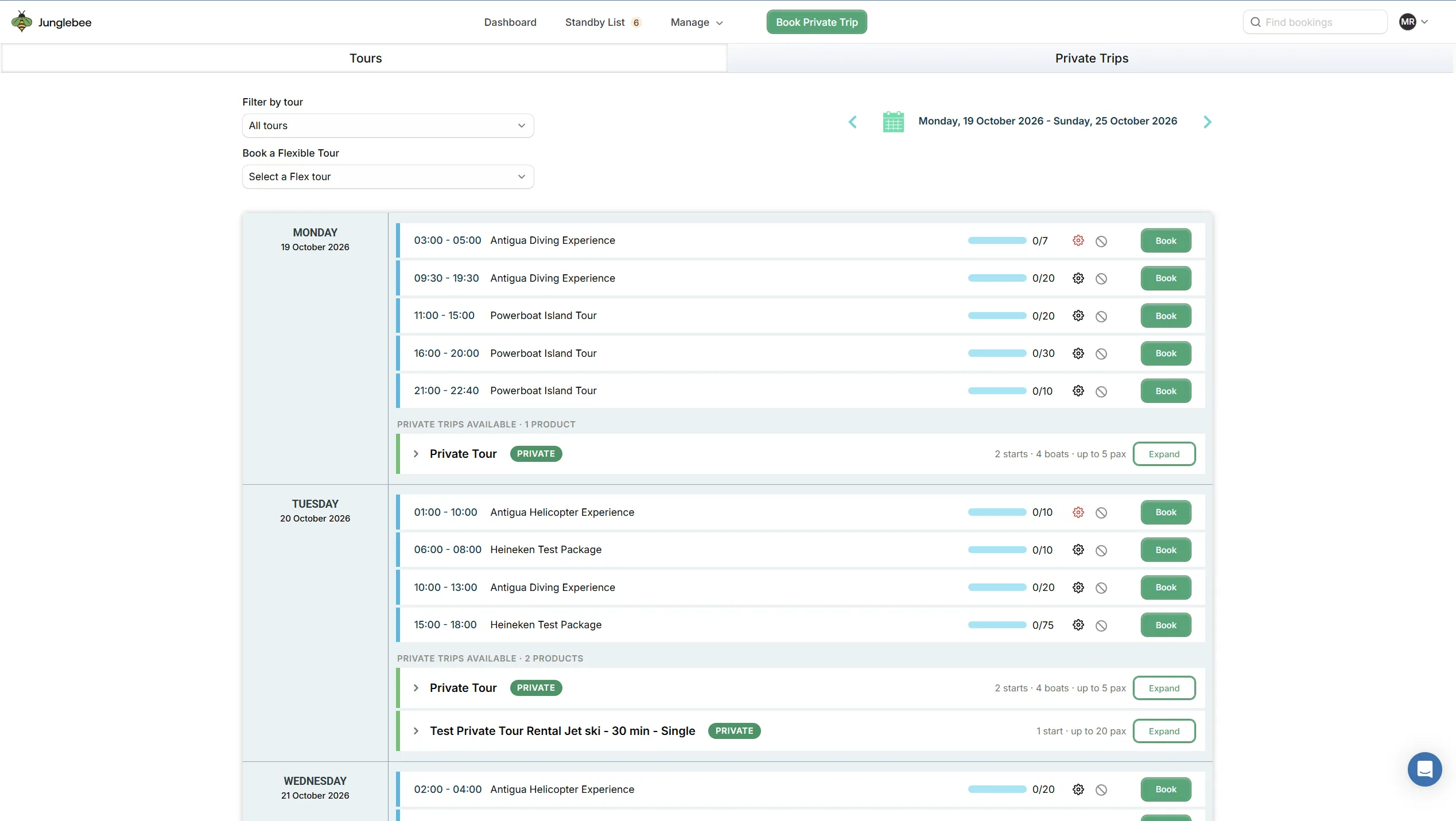Open Select a Flex tour dropdown
The width and height of the screenshot is (1456, 821).
pos(388,177)
